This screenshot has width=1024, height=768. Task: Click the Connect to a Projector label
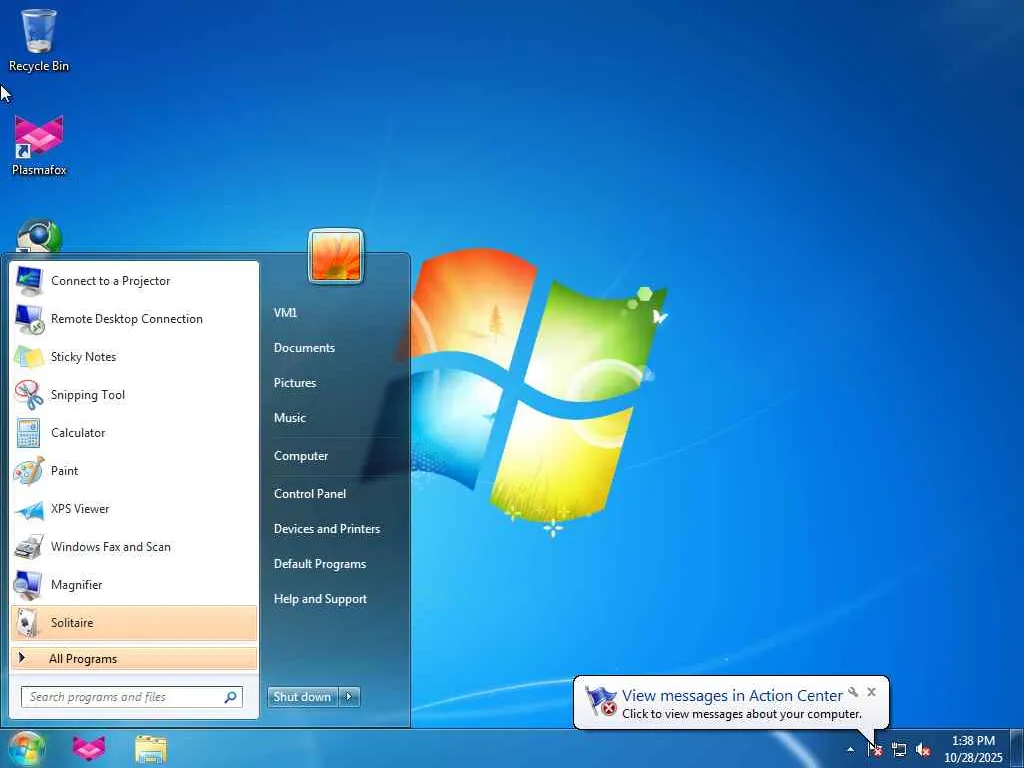110,281
